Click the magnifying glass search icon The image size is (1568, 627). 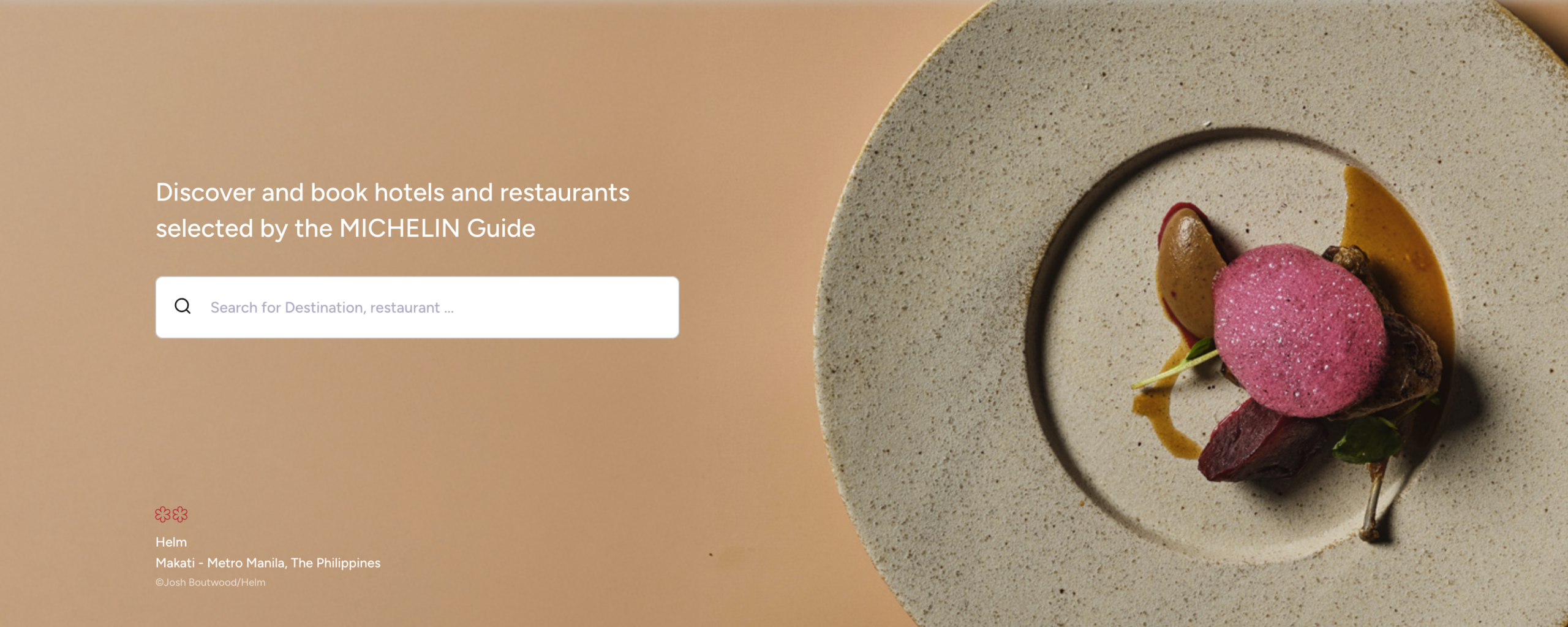pos(183,306)
